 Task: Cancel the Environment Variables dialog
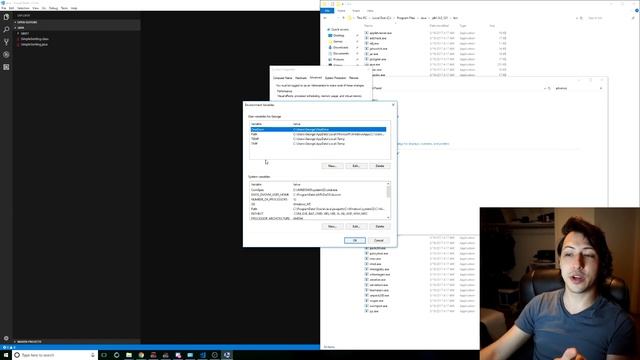[x=379, y=240]
